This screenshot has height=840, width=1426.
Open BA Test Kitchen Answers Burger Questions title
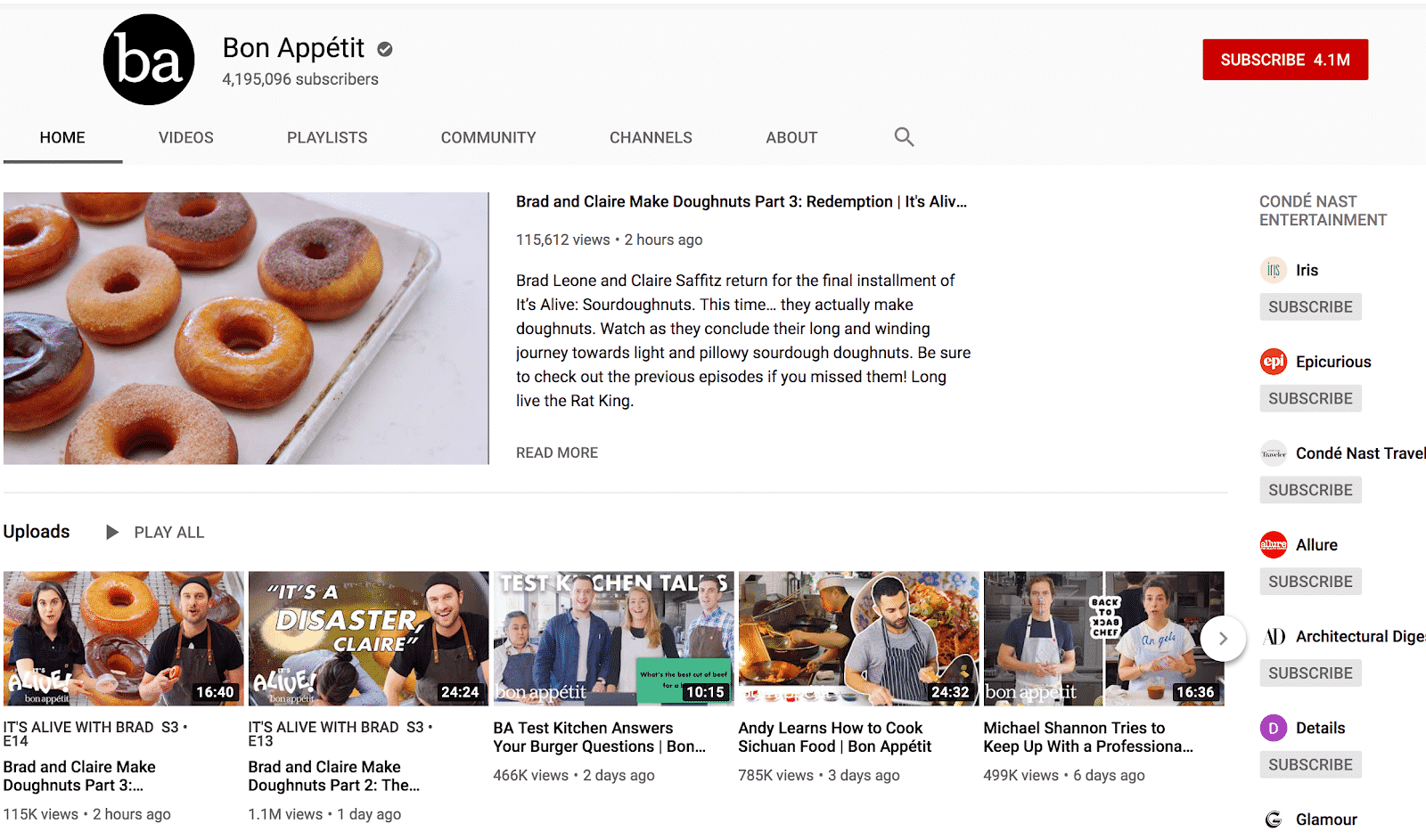click(599, 738)
